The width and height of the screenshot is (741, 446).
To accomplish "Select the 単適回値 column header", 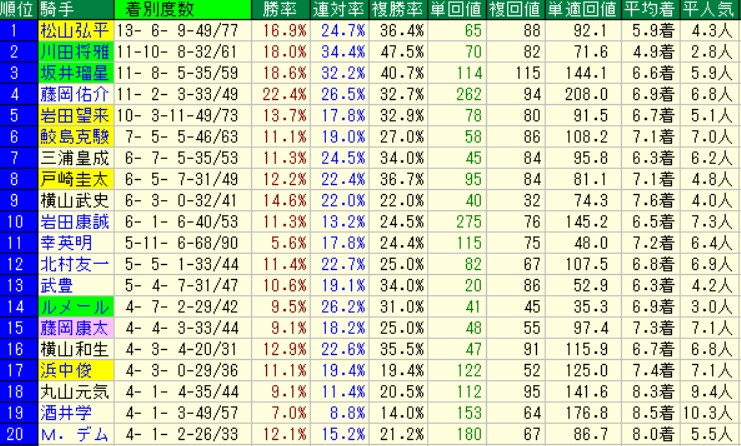I will (x=581, y=9).
